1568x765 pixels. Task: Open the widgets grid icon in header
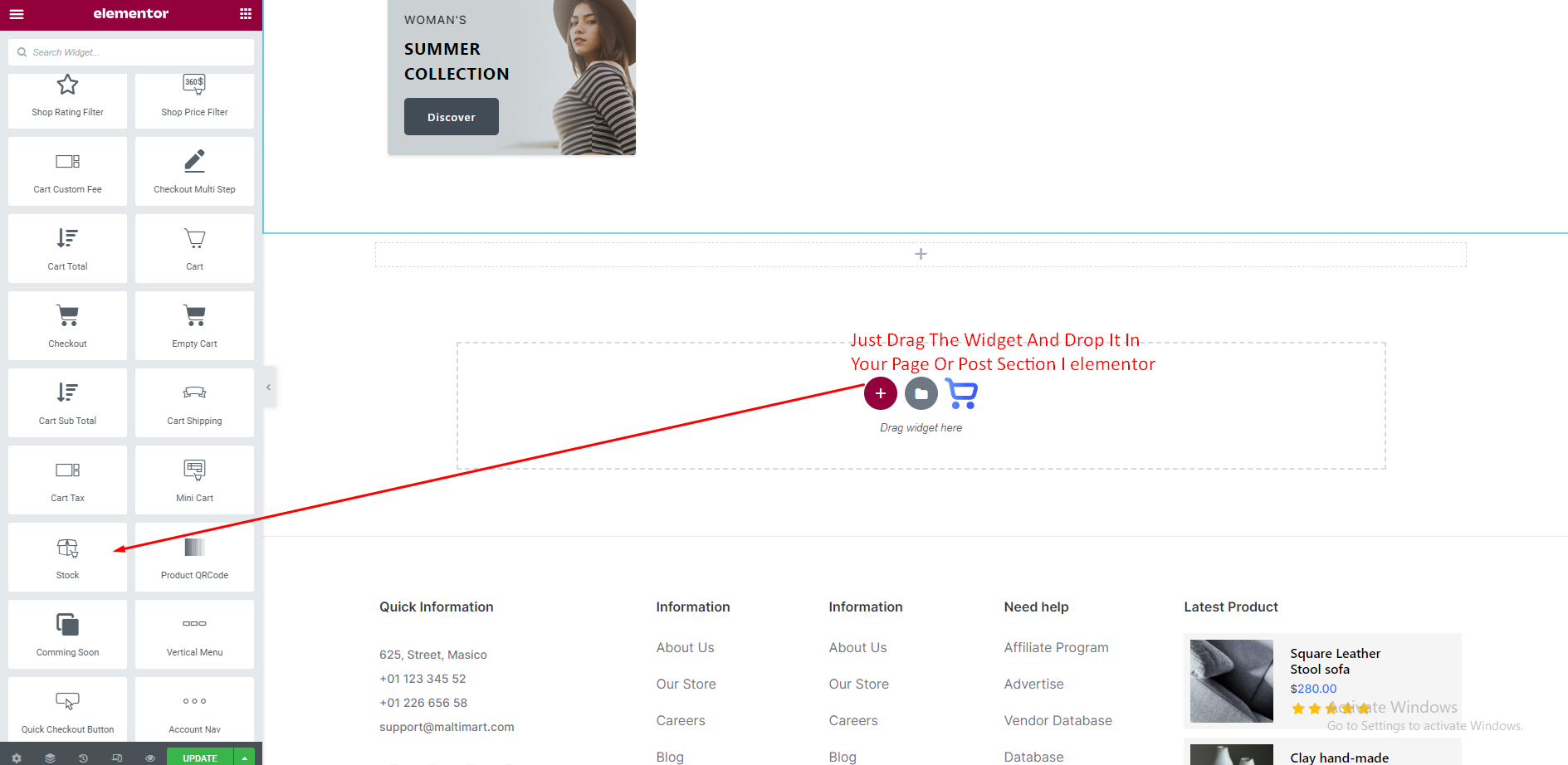[245, 14]
